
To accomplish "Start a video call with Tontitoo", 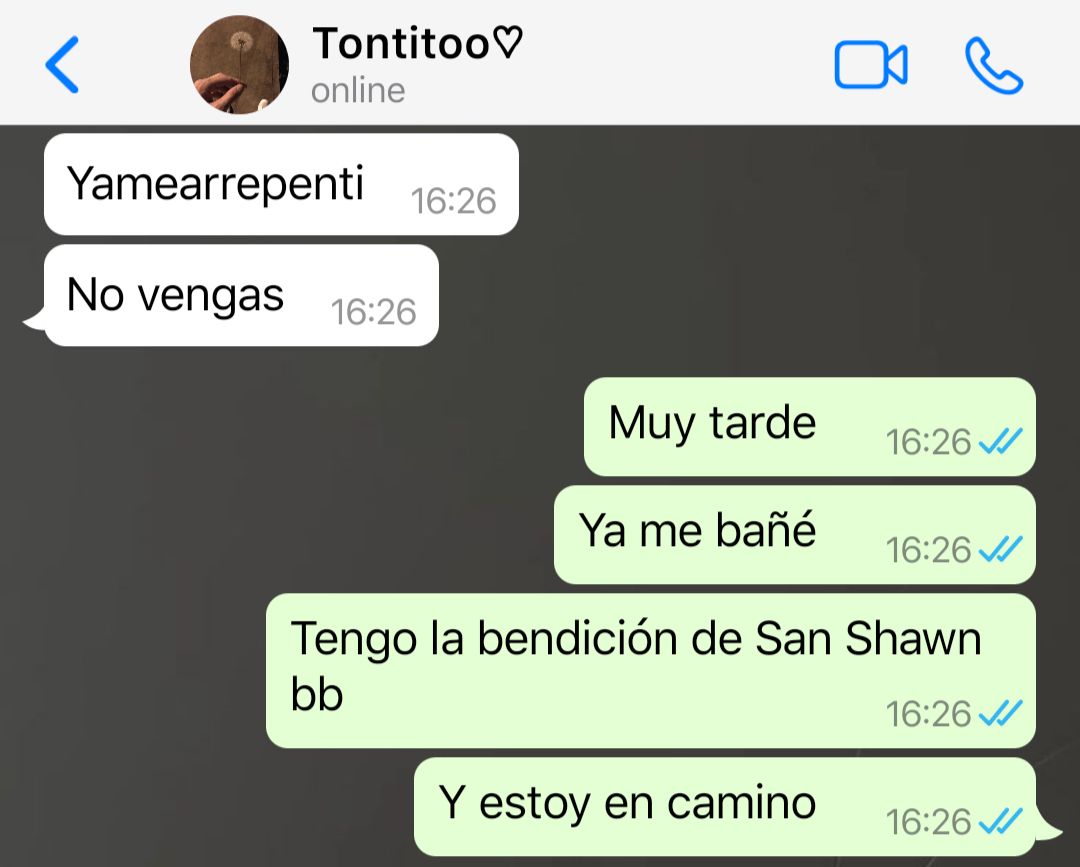I will coord(871,65).
